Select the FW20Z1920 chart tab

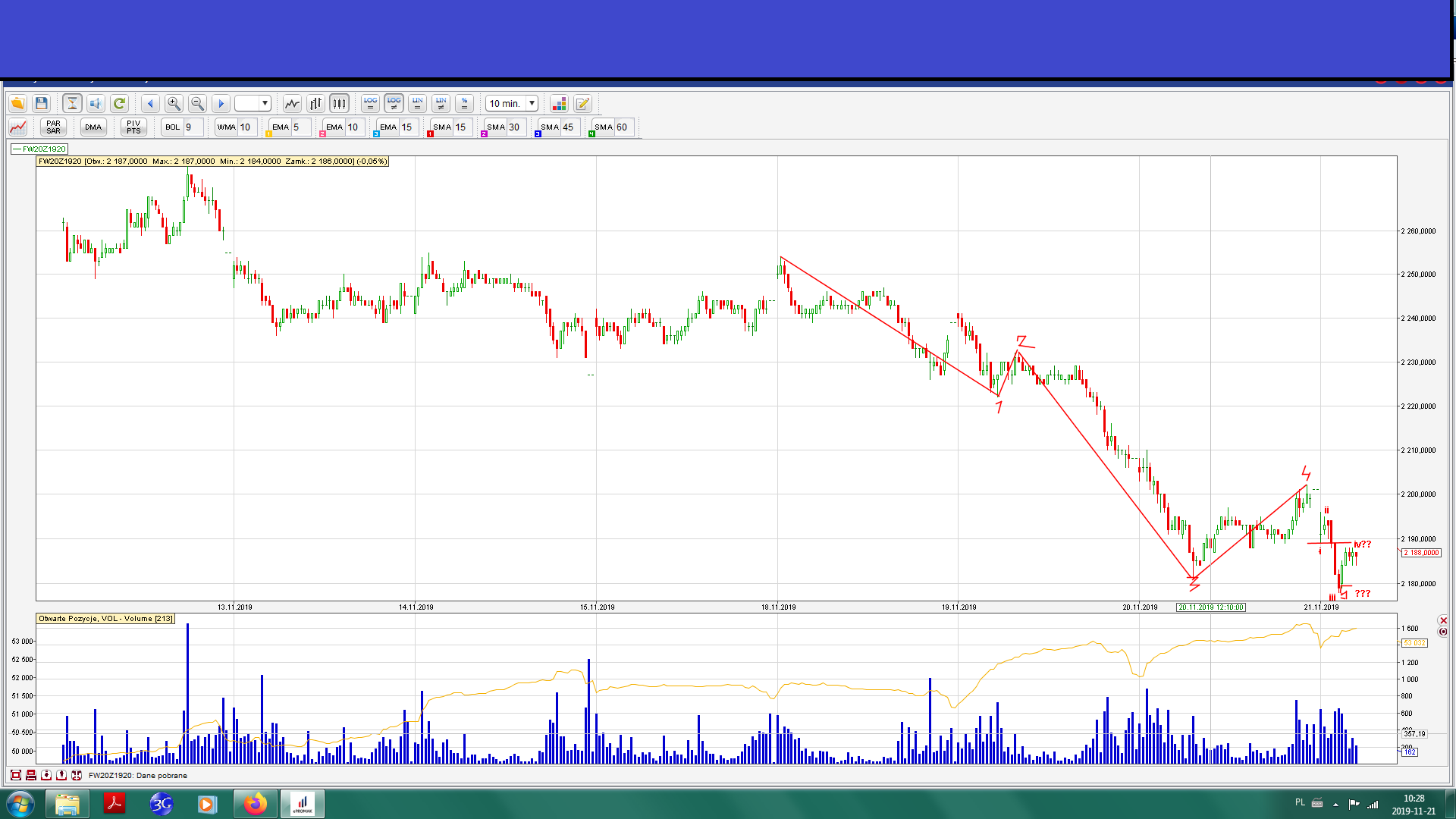pyautogui.click(x=40, y=149)
